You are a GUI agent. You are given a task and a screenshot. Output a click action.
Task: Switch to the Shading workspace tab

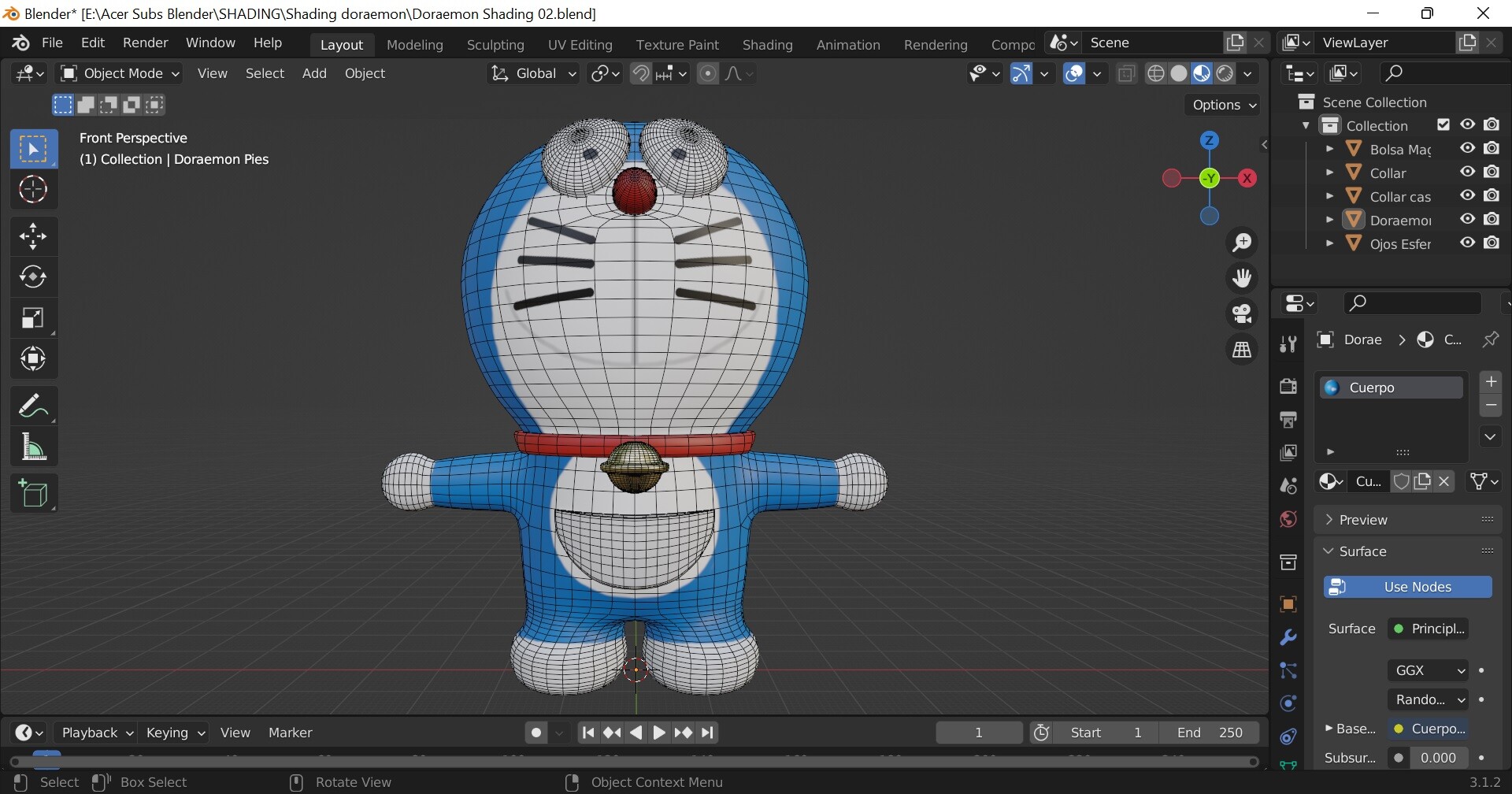click(x=767, y=44)
